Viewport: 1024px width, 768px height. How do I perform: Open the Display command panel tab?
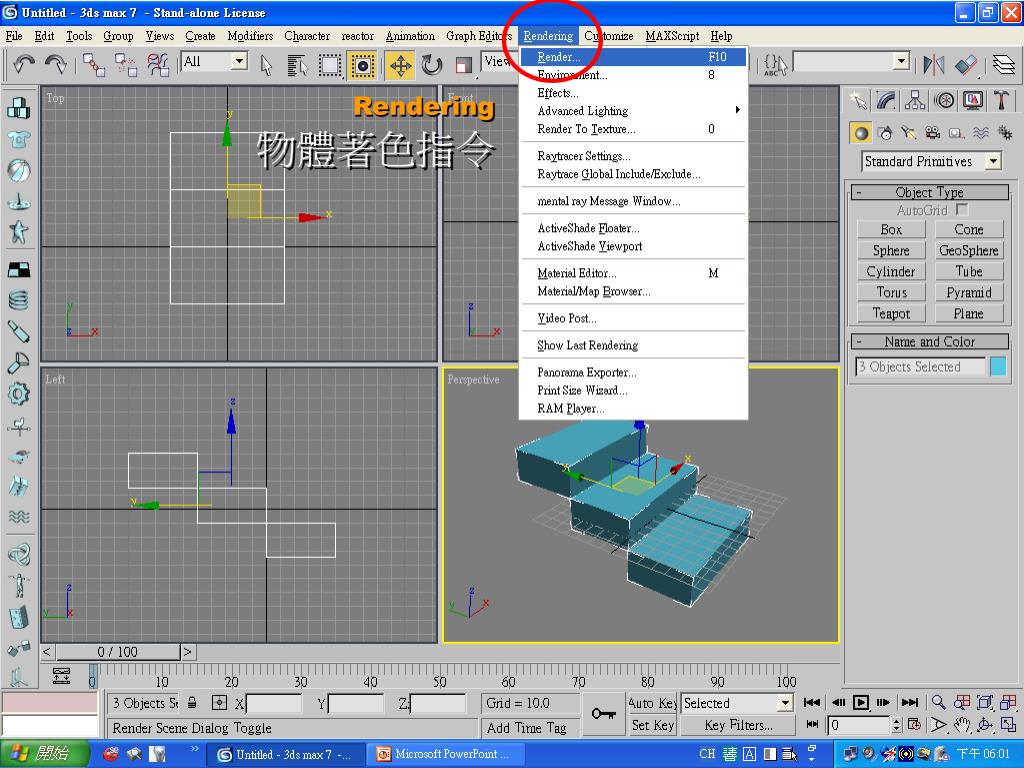[x=972, y=100]
